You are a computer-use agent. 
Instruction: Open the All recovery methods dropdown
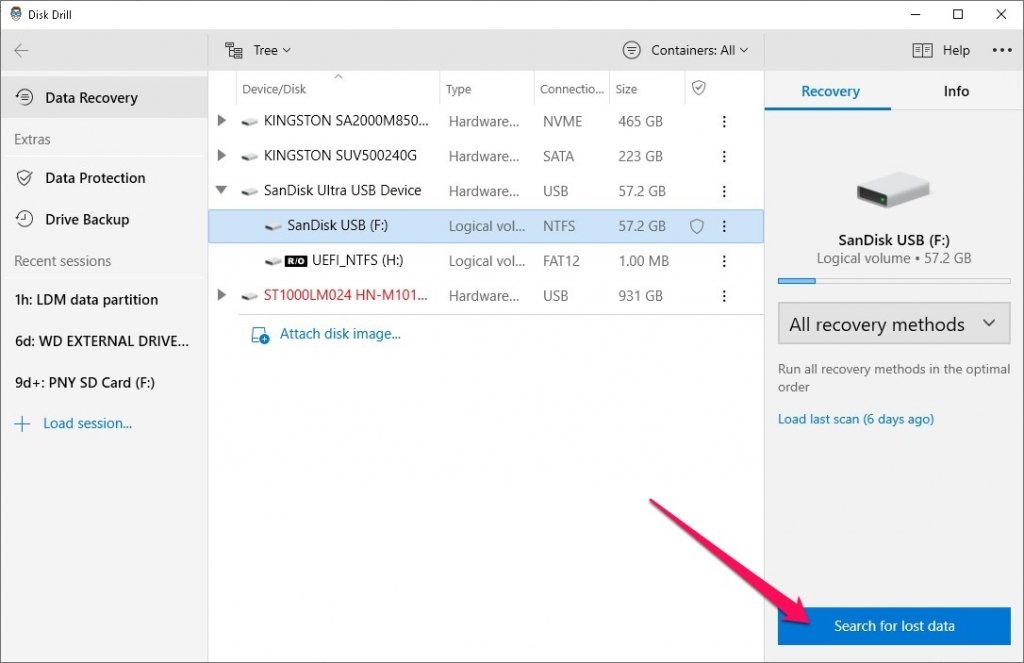[x=893, y=323]
